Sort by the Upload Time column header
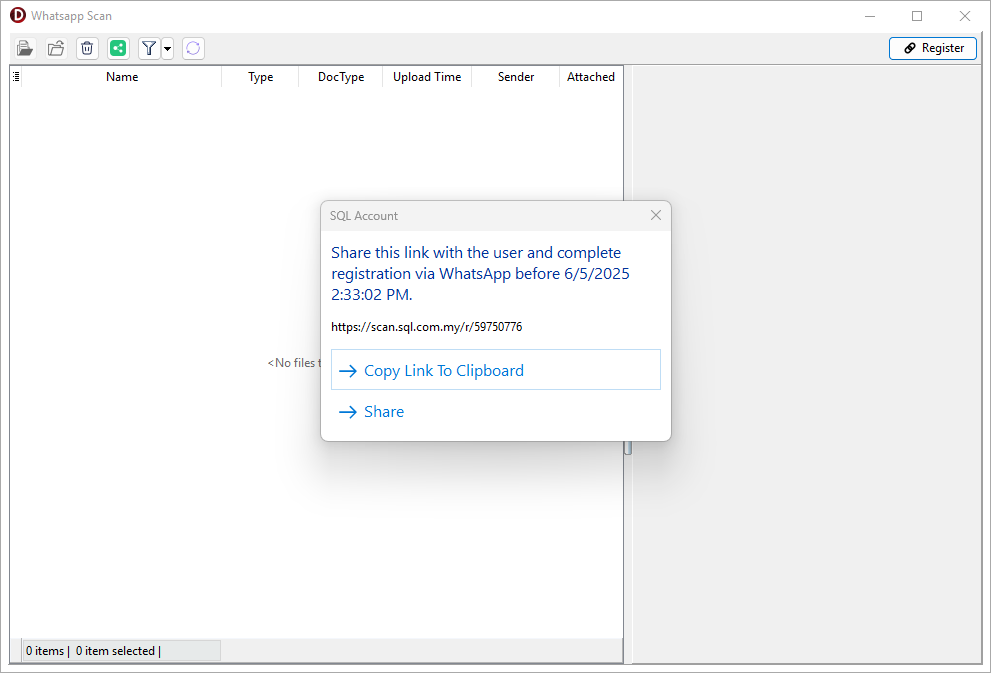Image resolution: width=991 pixels, height=673 pixels. click(427, 77)
